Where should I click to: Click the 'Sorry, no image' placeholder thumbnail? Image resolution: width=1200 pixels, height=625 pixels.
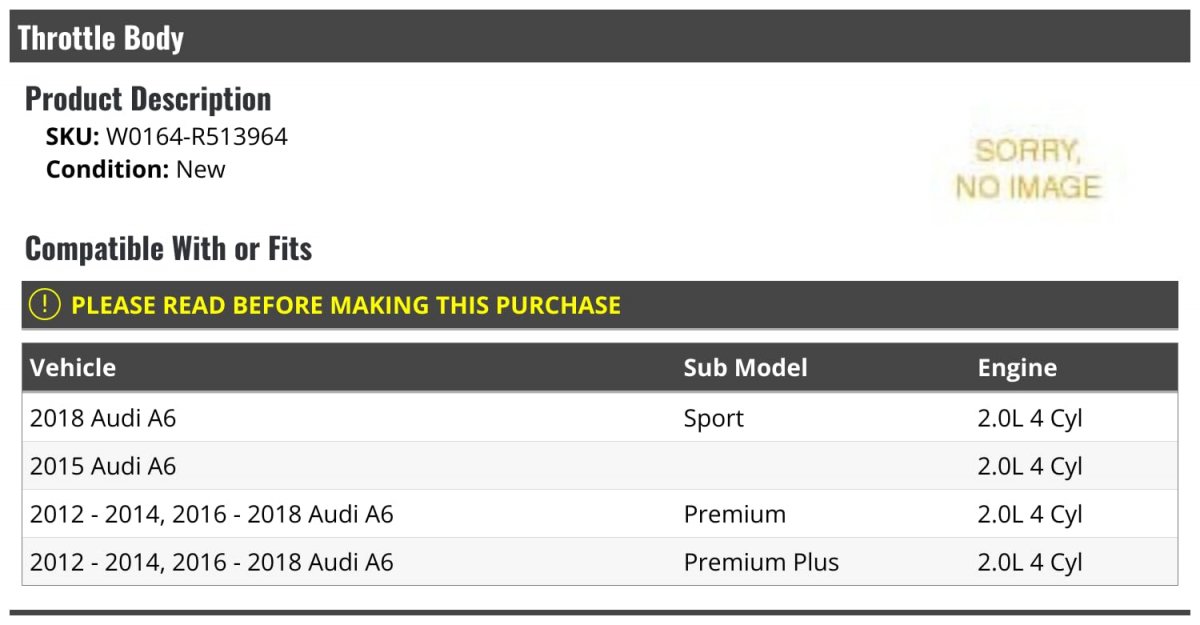[1027, 168]
